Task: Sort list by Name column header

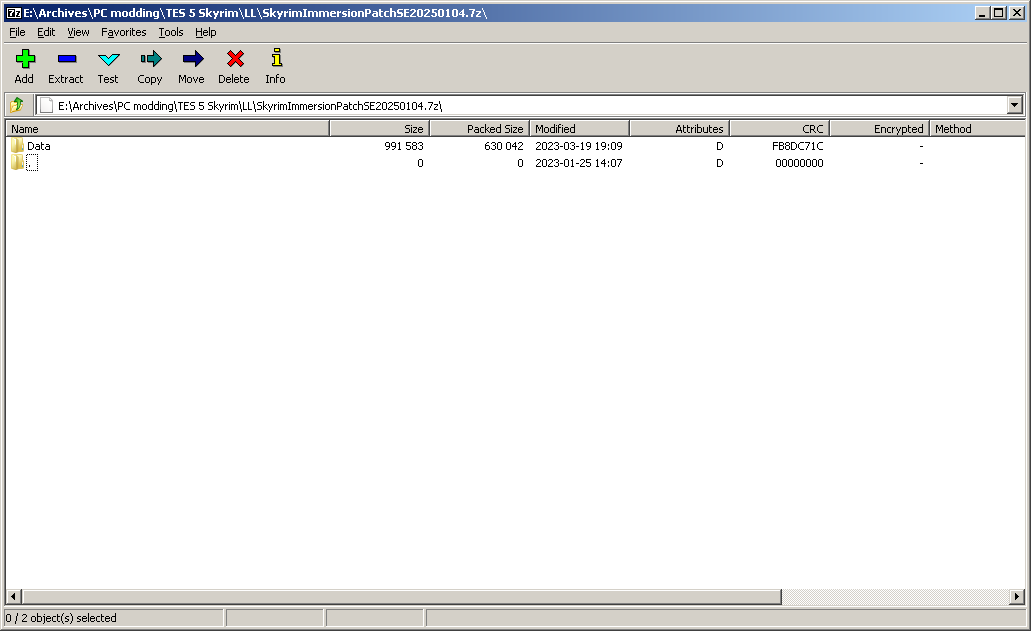Action: [168, 129]
